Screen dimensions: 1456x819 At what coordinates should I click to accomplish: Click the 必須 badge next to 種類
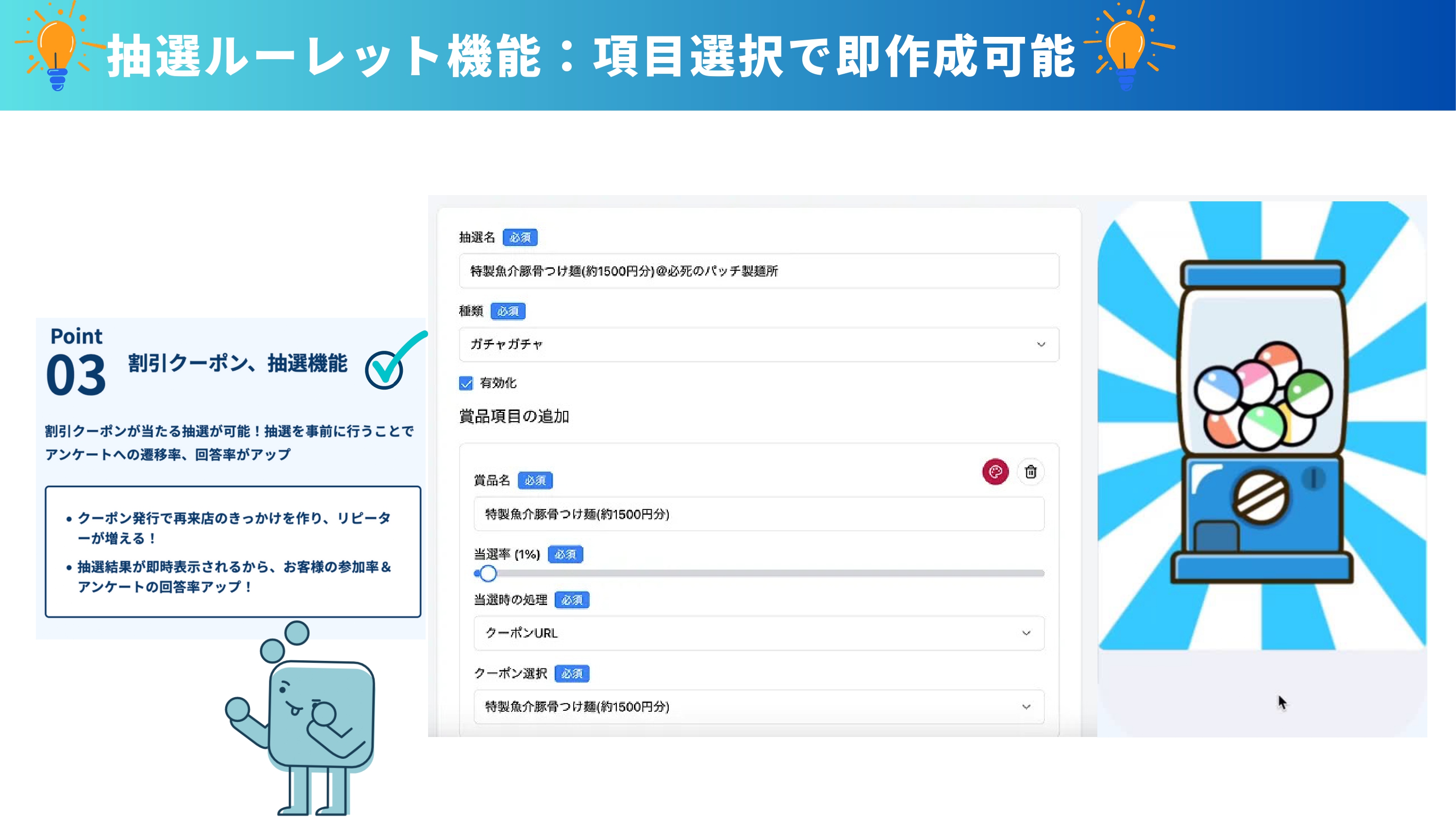tap(508, 311)
